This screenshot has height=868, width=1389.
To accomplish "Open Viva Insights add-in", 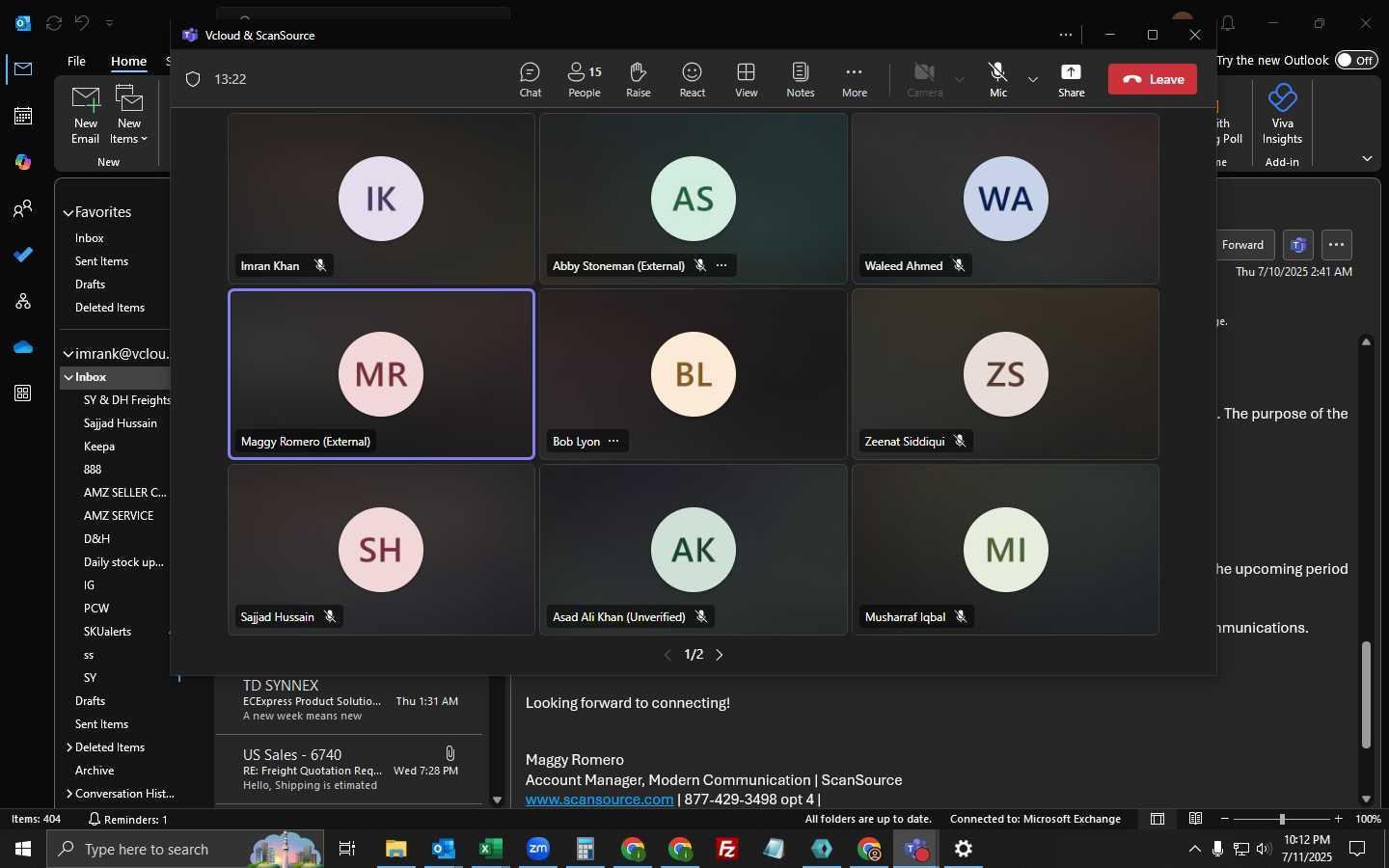I will 1282,115.
